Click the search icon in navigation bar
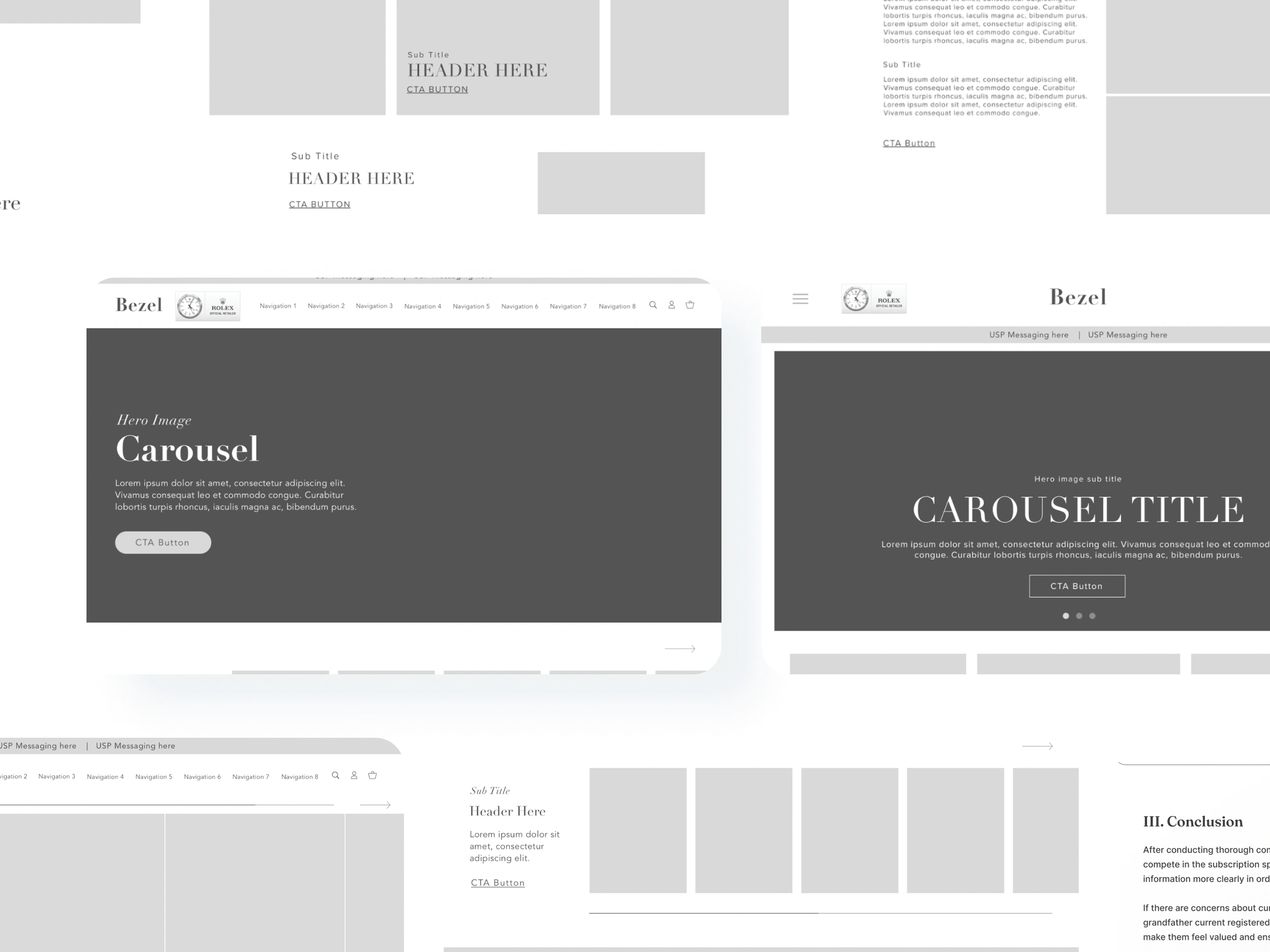This screenshot has width=1270, height=952. coord(652,305)
